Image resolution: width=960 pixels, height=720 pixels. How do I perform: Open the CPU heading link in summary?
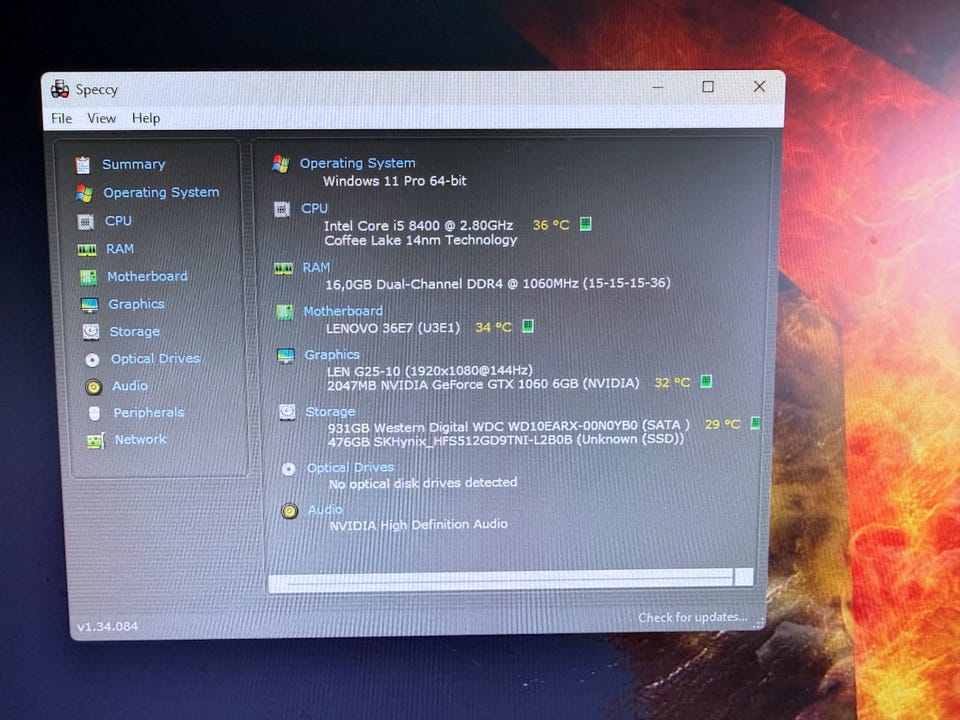pos(314,208)
